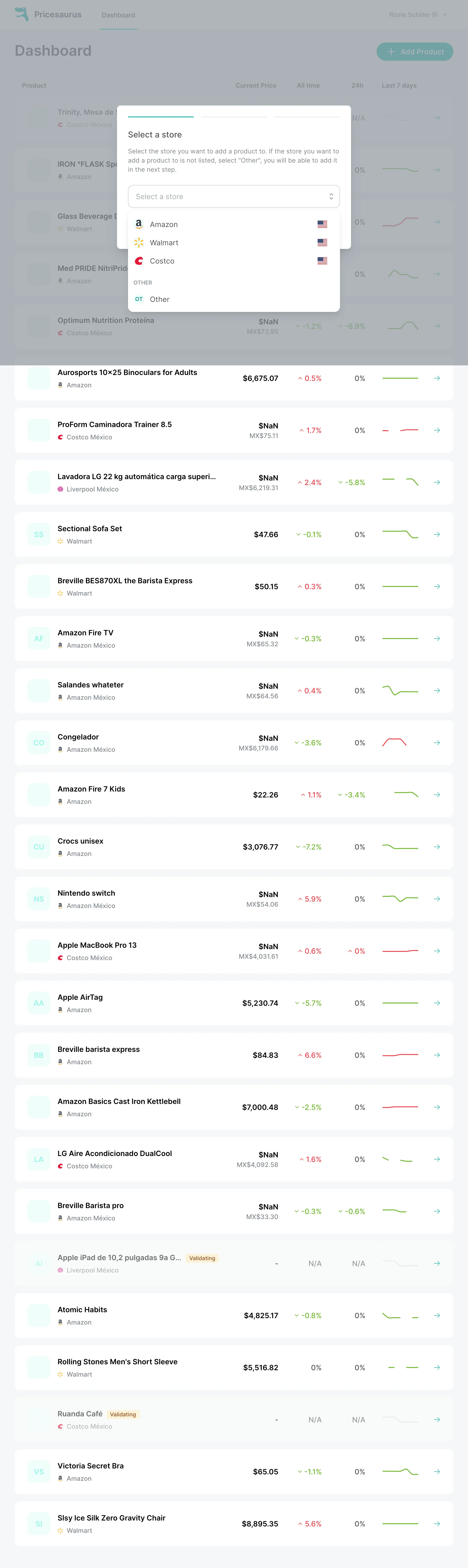The width and height of the screenshot is (468, 1568).
Task: Pick Costco in the store dropdown
Action: (x=162, y=261)
